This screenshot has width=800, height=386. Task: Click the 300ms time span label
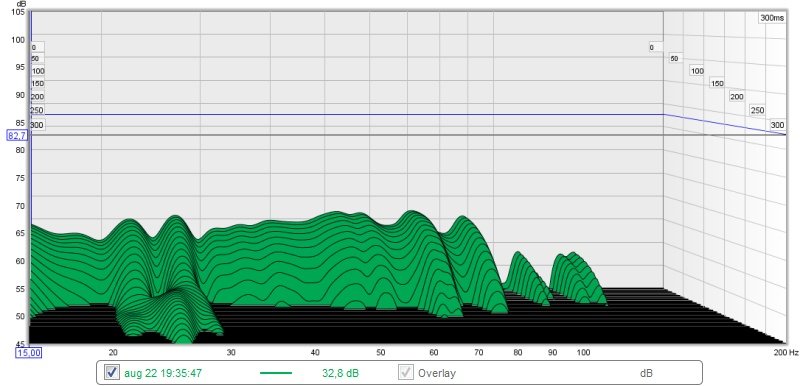tap(771, 18)
